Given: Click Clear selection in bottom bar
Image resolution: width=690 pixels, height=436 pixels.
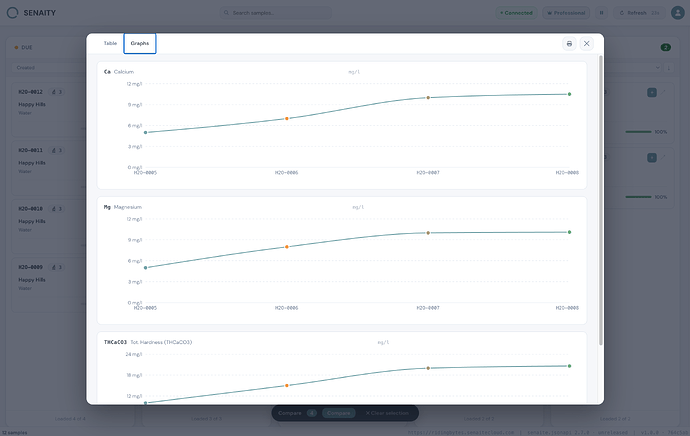Looking at the screenshot, I should coord(387,413).
